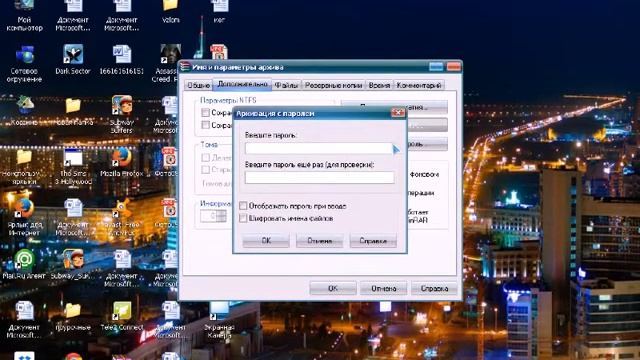Switch to the Общие tab
Screen dimensions: 640x360
[x=198, y=85]
